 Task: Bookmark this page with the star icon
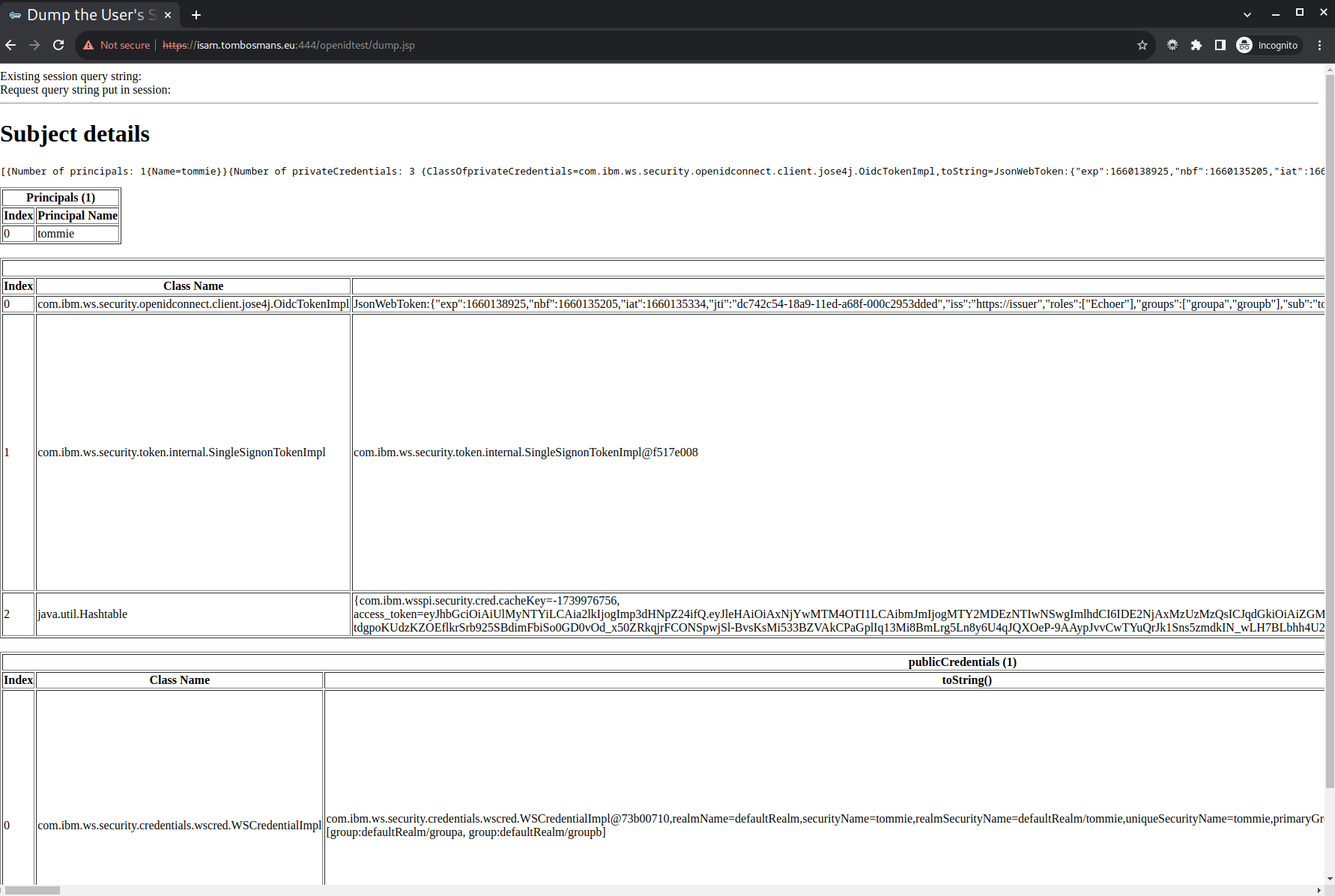click(x=1142, y=45)
